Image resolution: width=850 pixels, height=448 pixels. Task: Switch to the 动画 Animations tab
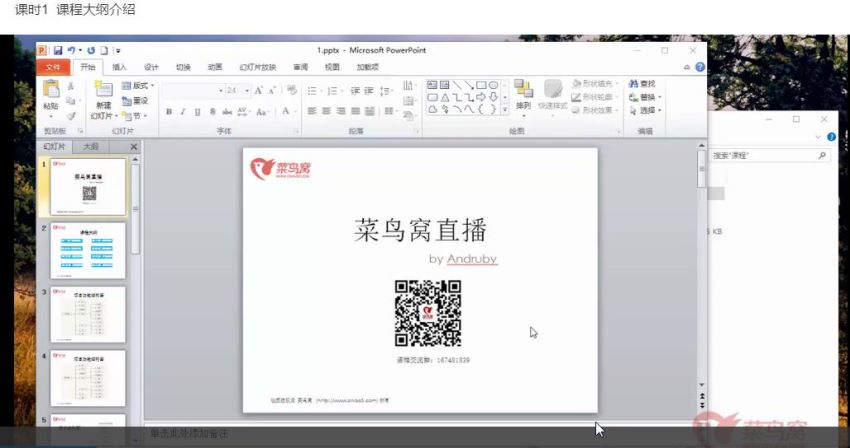(215, 67)
